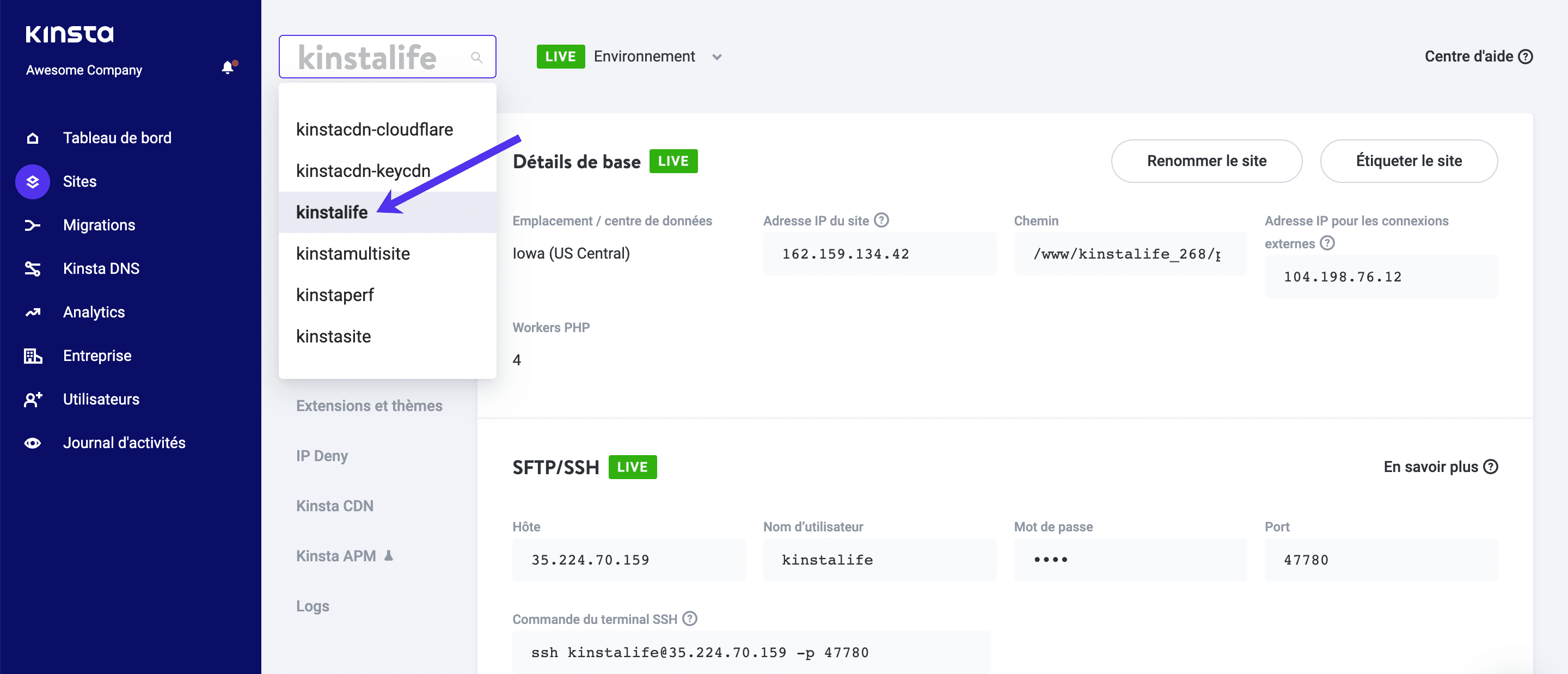This screenshot has width=1568, height=674.
Task: Select kinstaperf from the site dropdown
Action: click(x=335, y=295)
